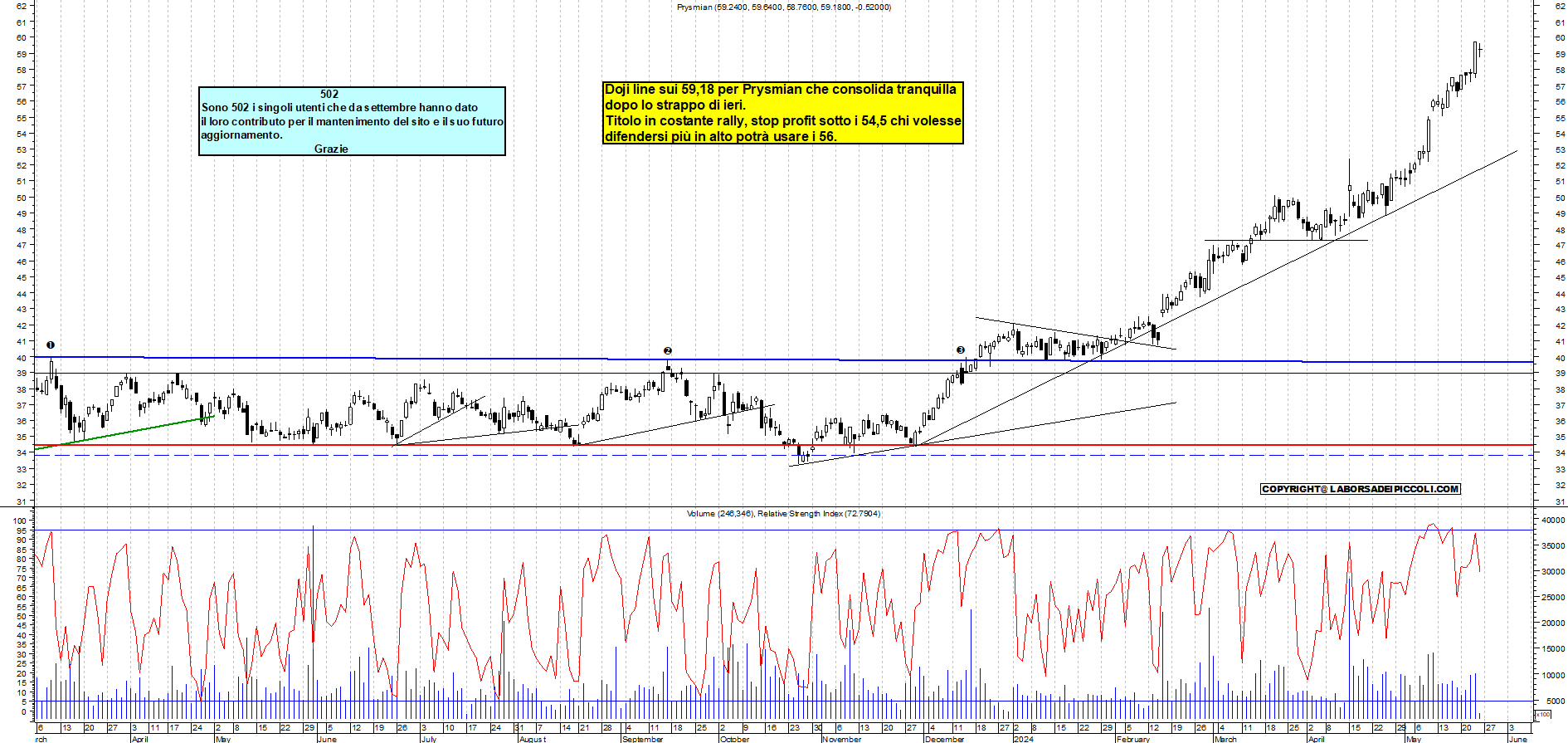Click the cyan '502' contributors notice box
This screenshot has height=743, width=1568.
coord(352,121)
